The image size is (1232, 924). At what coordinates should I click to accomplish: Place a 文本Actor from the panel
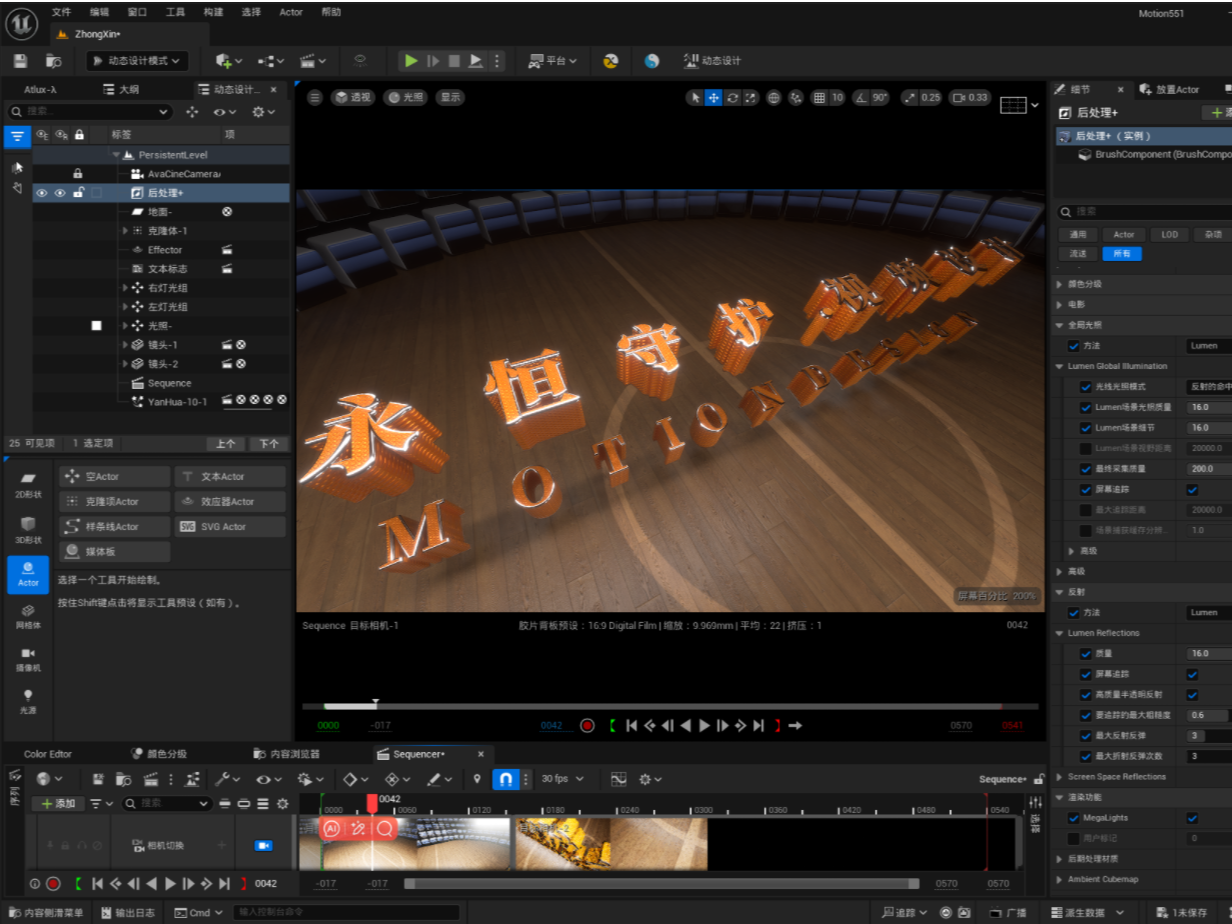pos(229,476)
